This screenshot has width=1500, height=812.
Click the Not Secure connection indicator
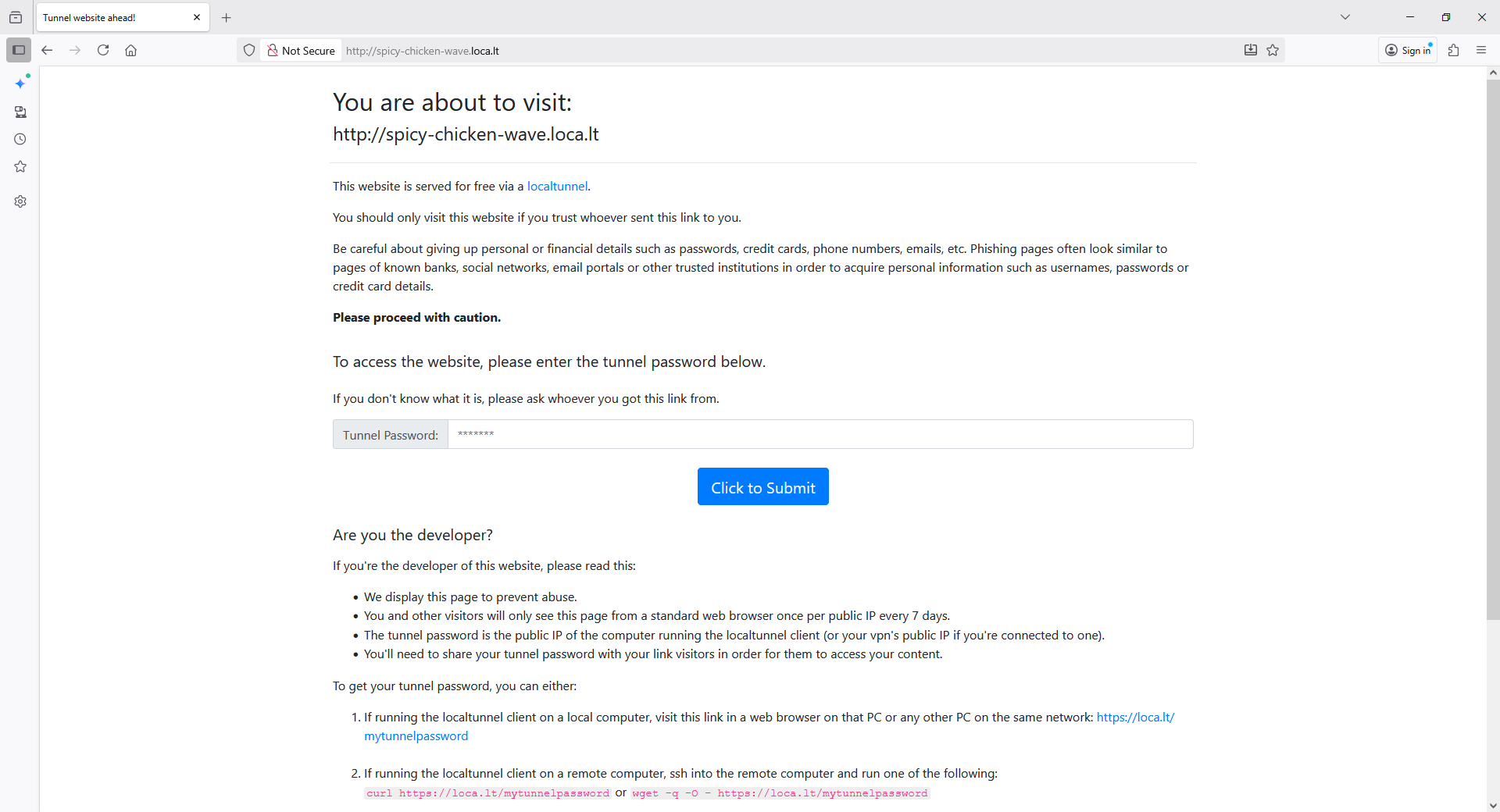pos(302,50)
